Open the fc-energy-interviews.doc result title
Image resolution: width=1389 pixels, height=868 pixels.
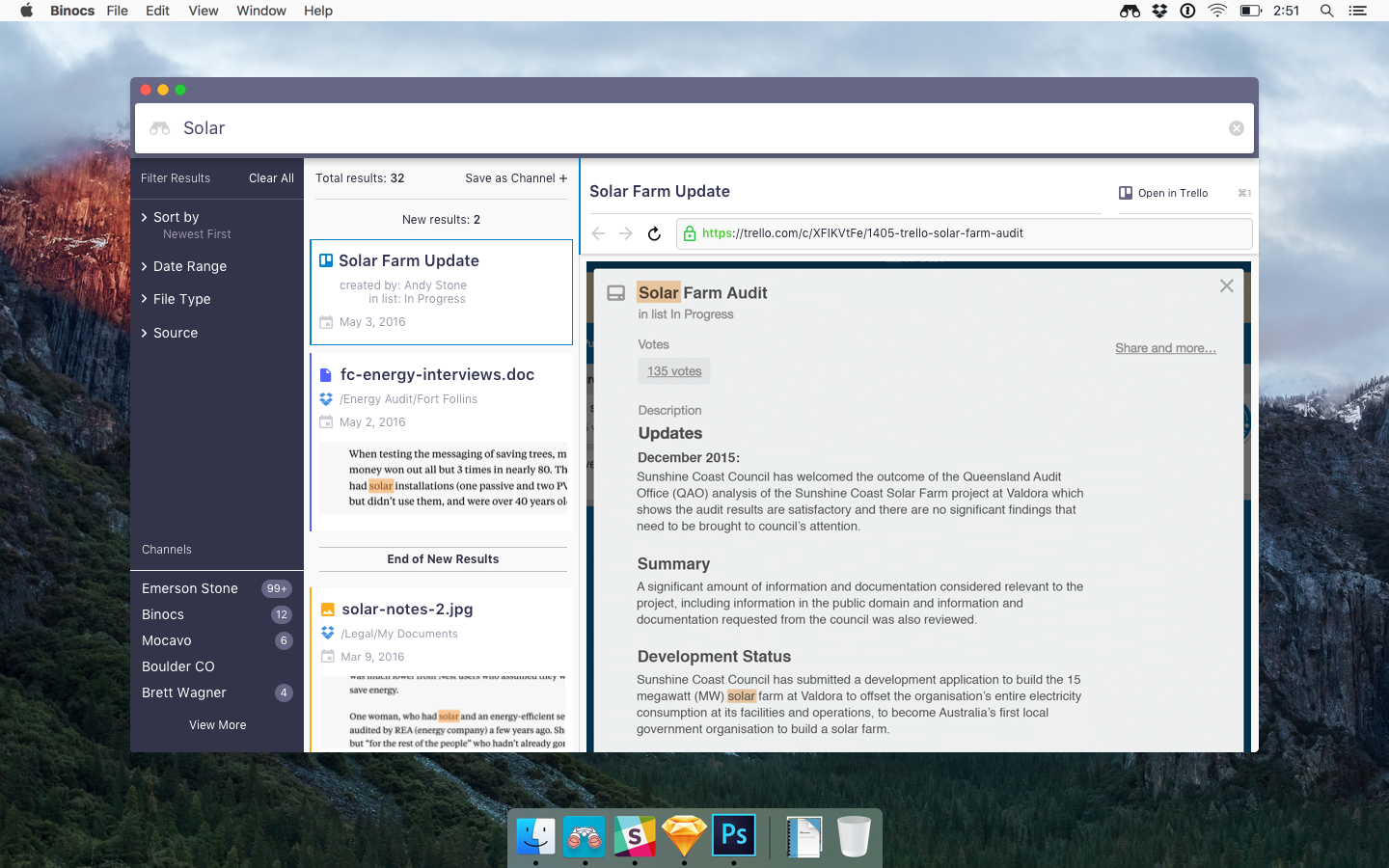pos(437,374)
